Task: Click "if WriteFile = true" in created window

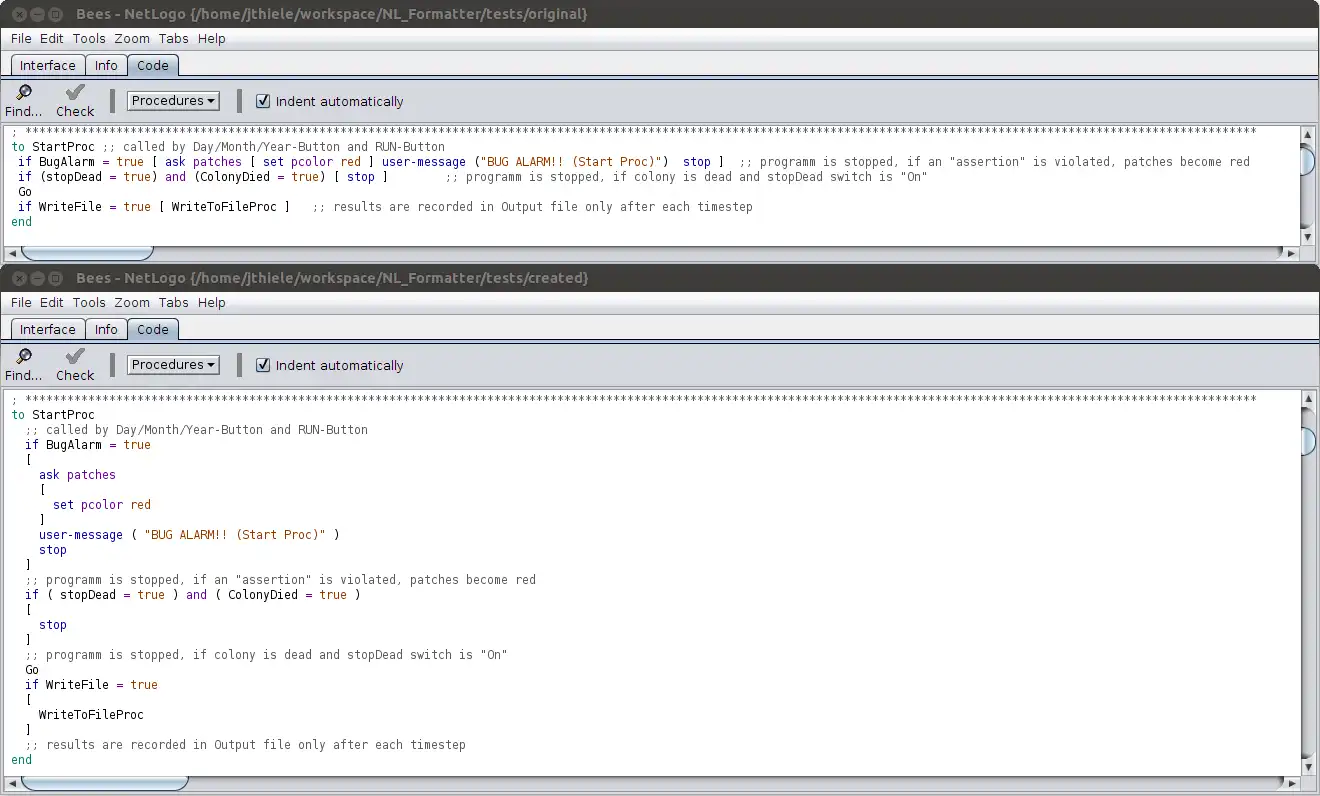Action: pyautogui.click(x=92, y=685)
